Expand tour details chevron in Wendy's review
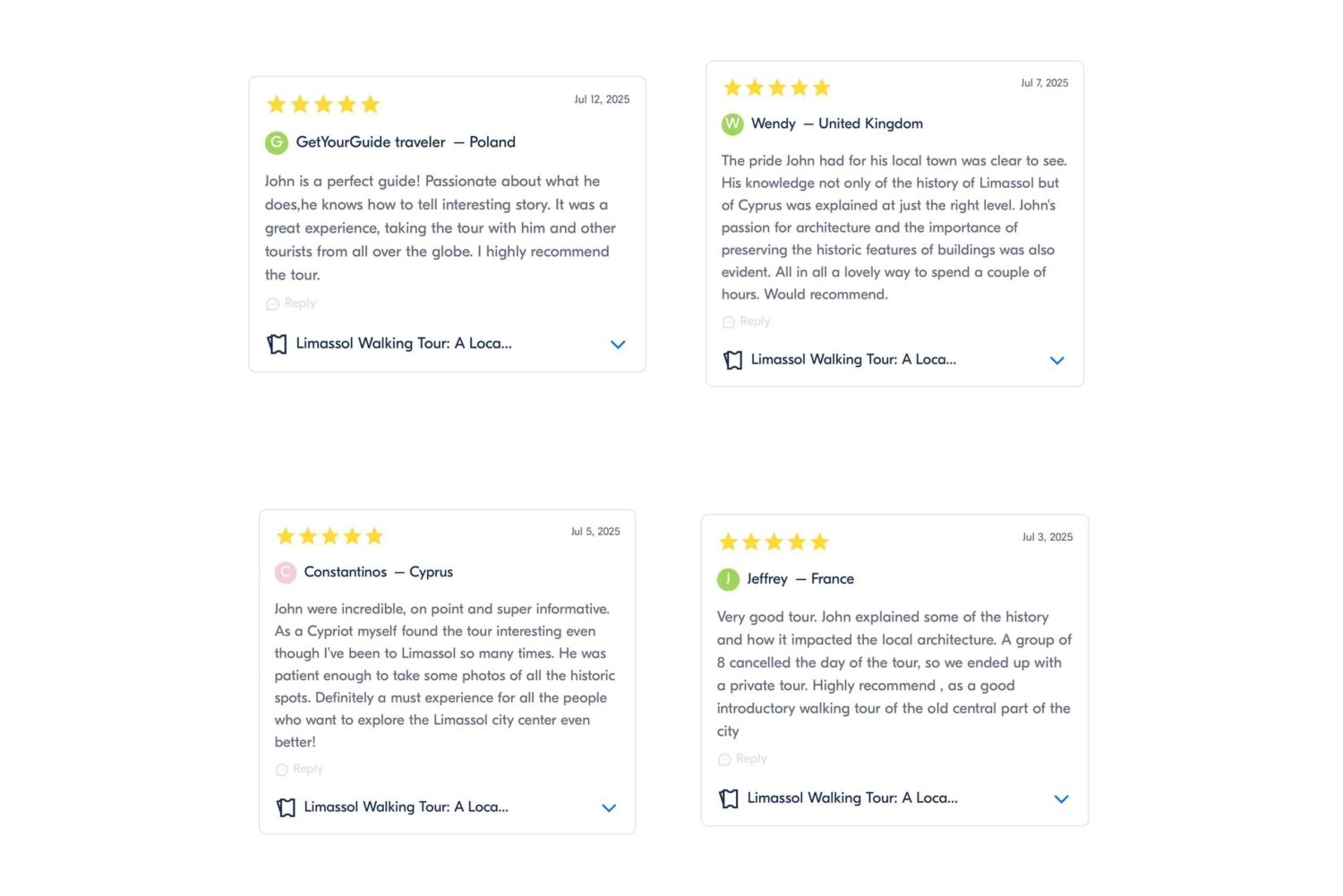The width and height of the screenshot is (1343, 896). 1056,361
